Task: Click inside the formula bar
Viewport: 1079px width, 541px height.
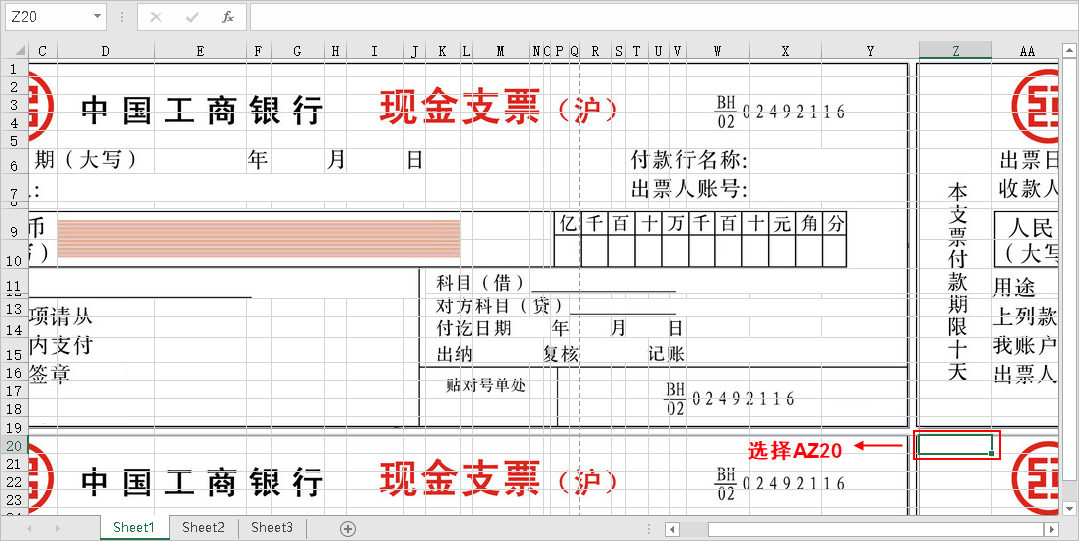Action: pyautogui.click(x=662, y=17)
